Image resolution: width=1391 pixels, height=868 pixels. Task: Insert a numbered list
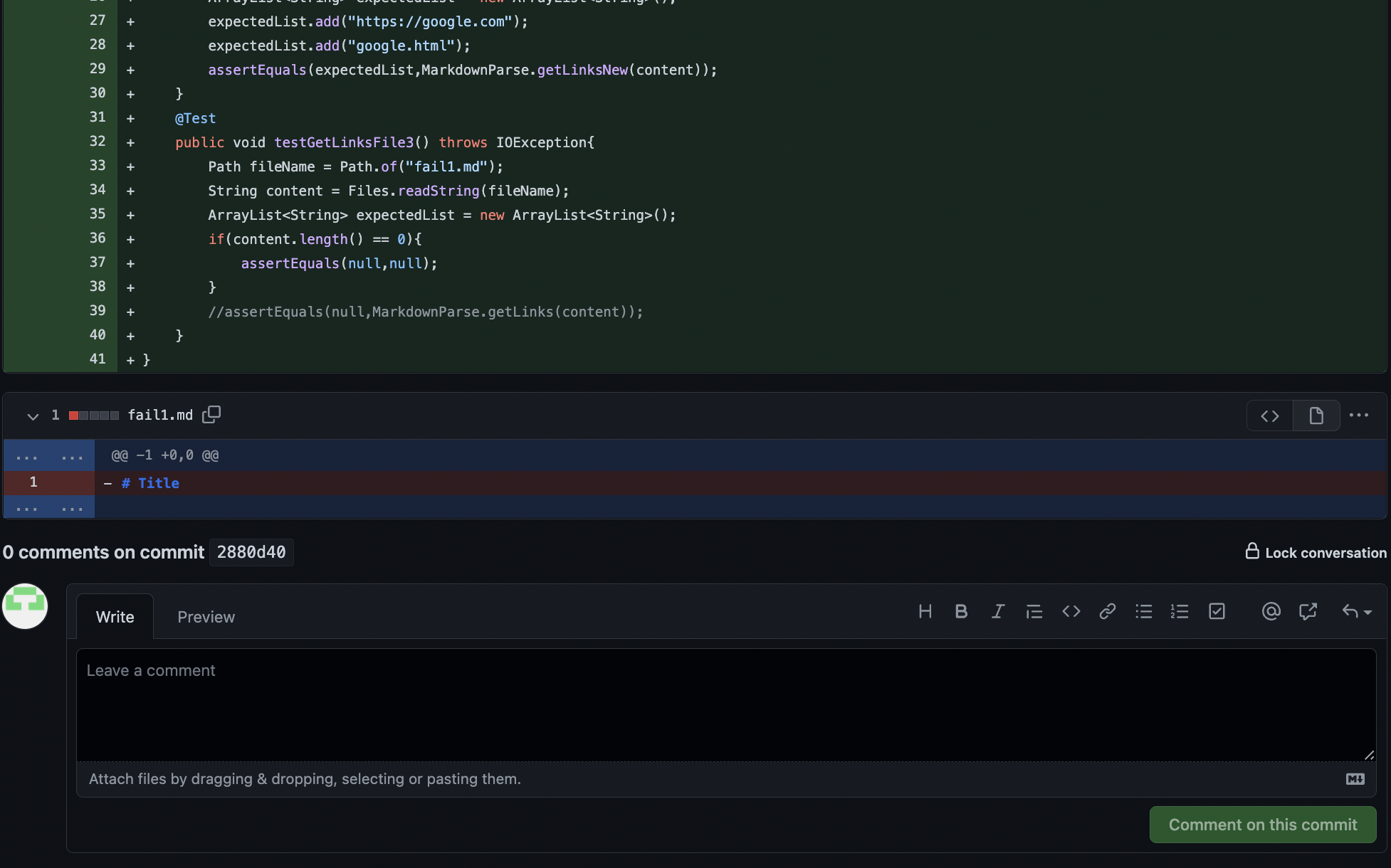coord(1180,611)
